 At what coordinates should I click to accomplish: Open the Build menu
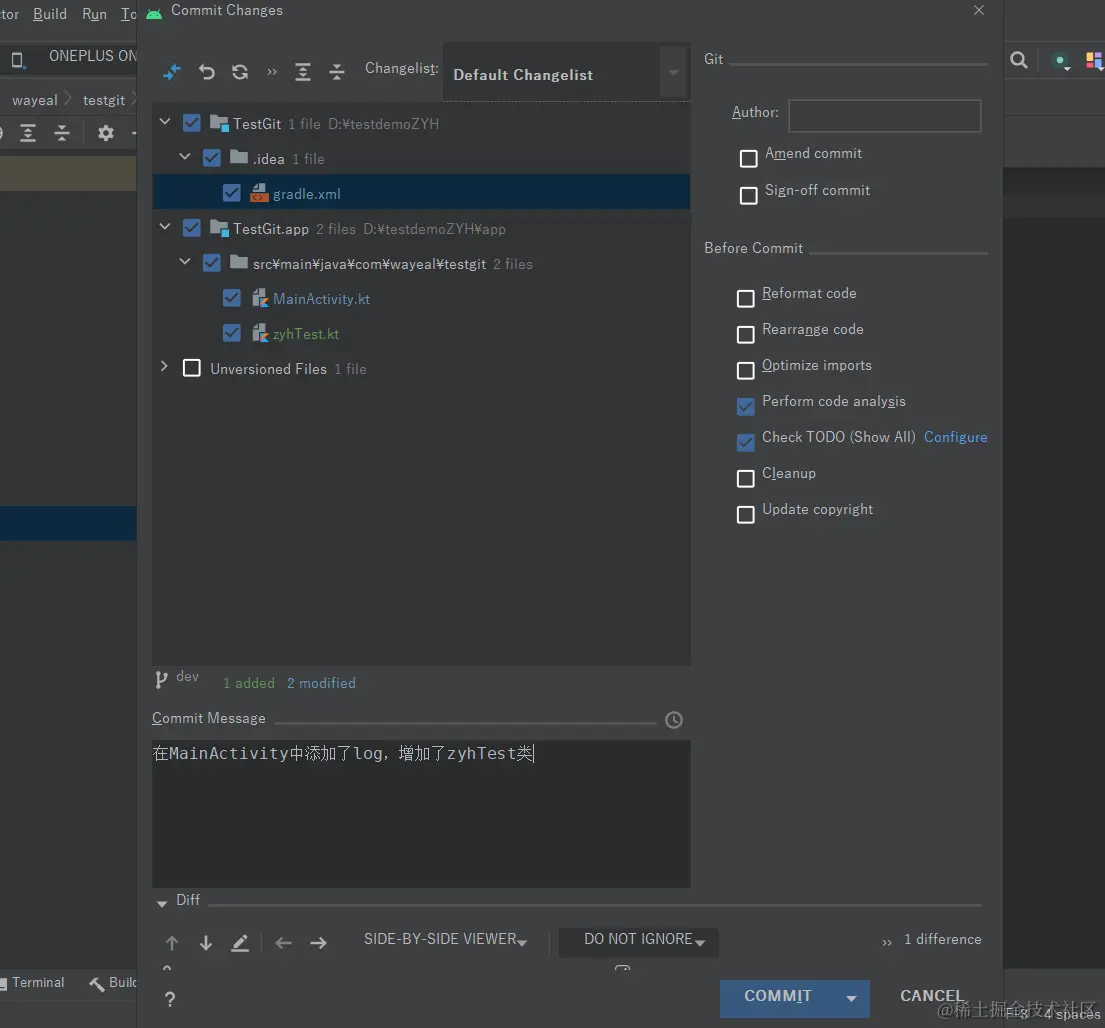point(50,14)
